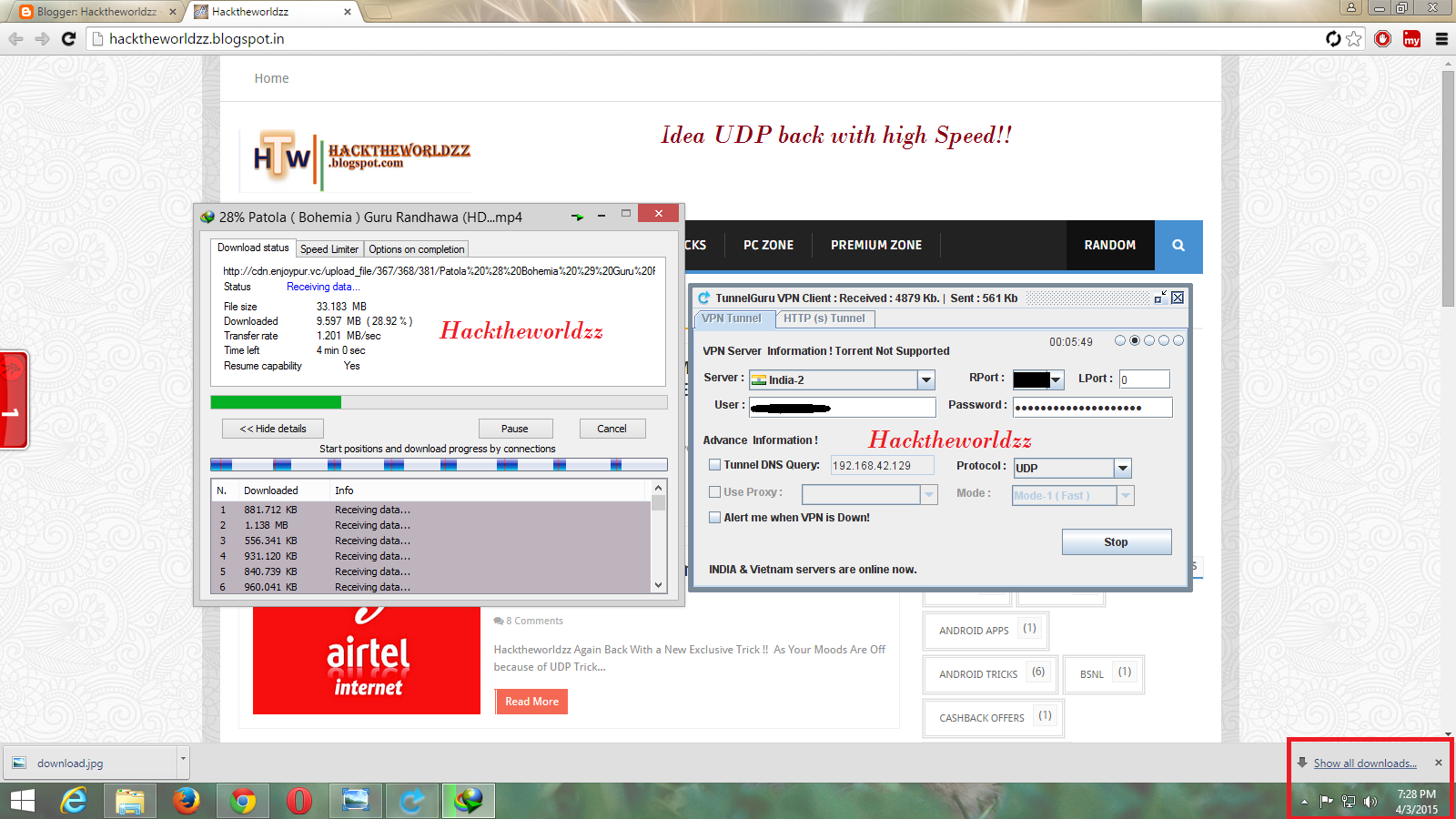Open Windows Start button

tap(22, 801)
